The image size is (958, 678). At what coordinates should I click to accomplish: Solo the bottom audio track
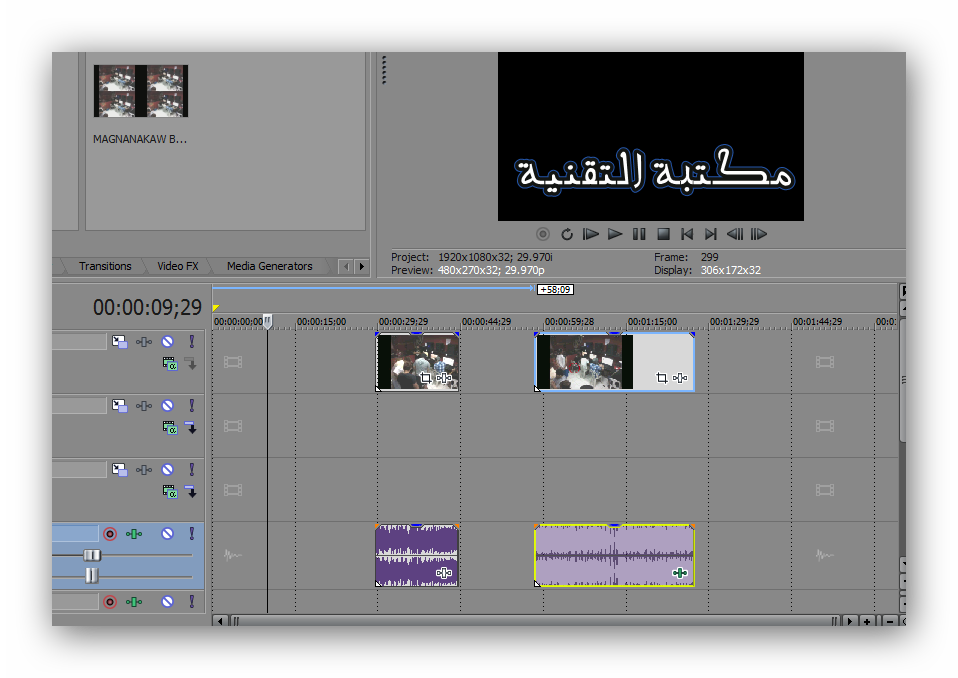point(191,601)
